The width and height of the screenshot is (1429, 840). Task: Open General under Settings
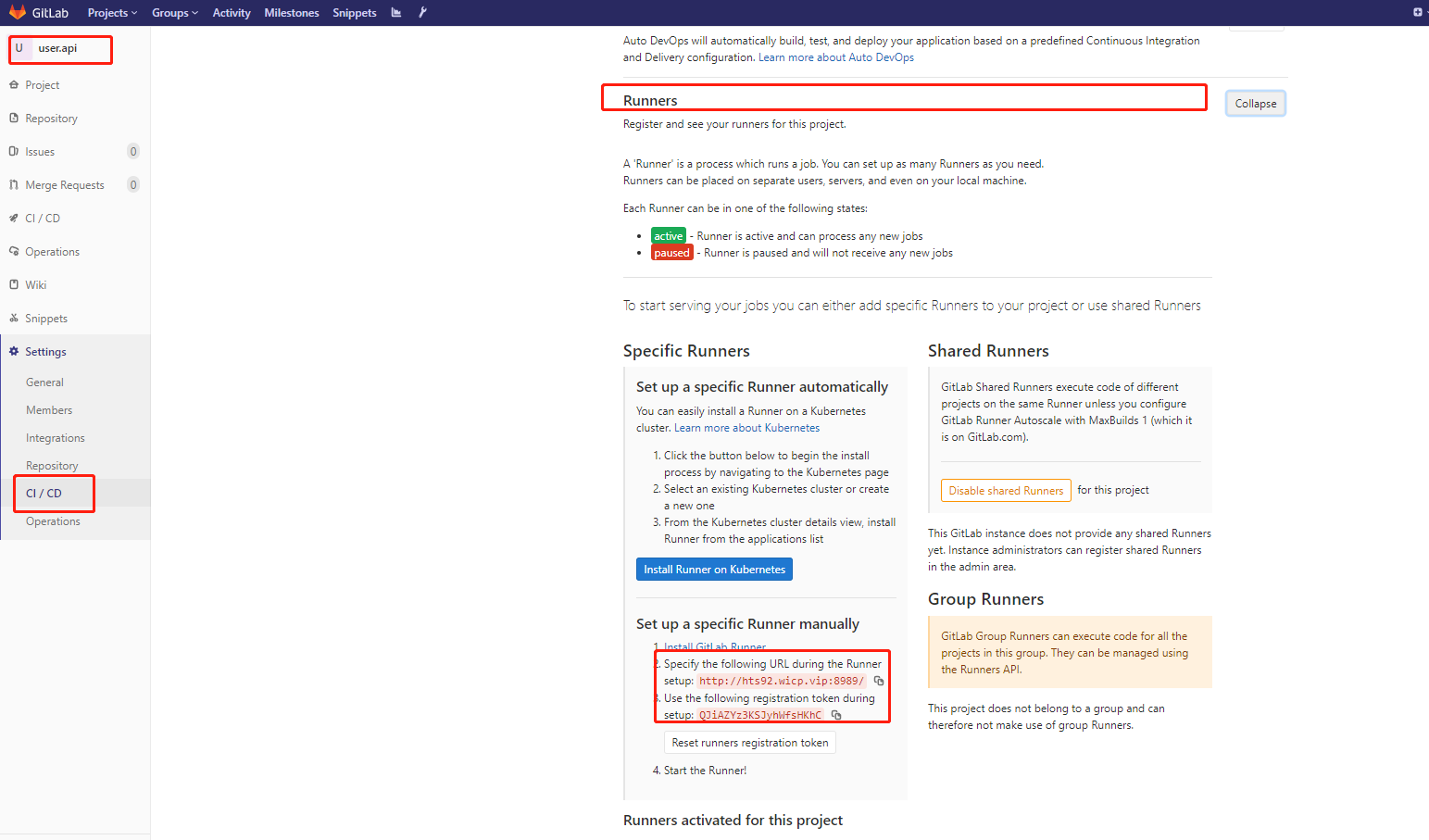pyautogui.click(x=44, y=382)
